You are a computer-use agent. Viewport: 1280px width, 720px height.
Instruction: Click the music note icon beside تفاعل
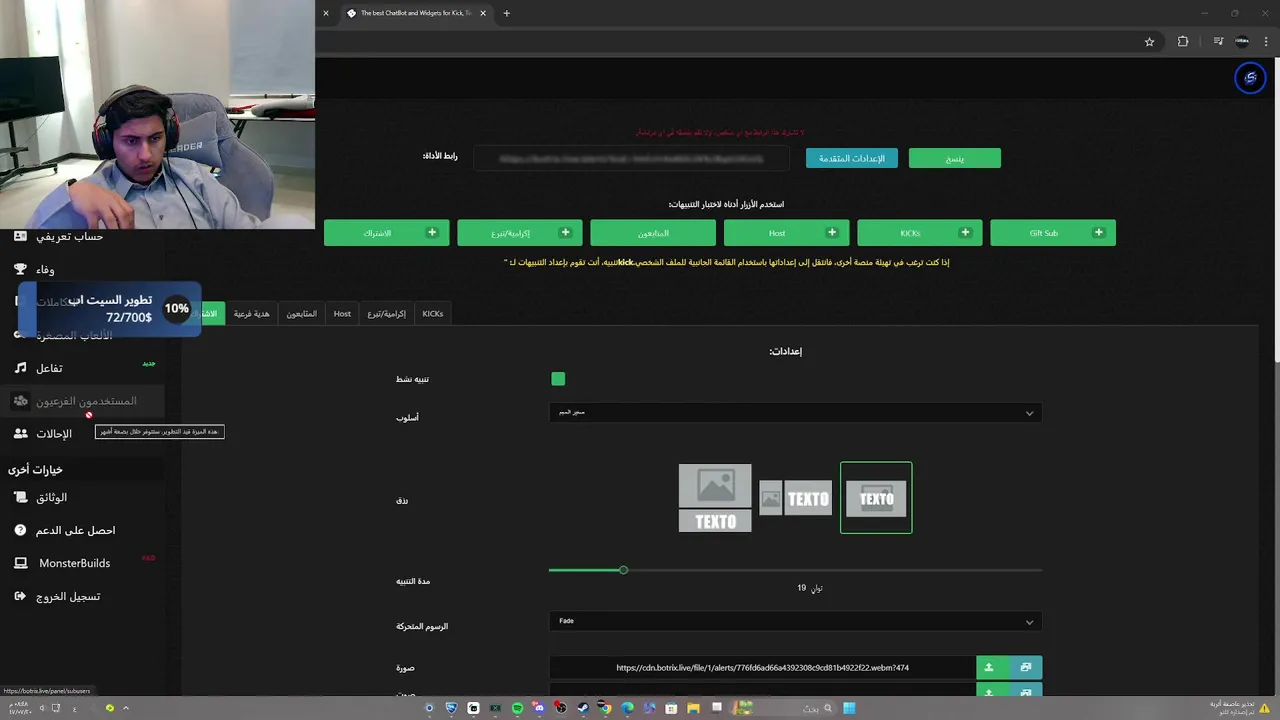point(20,368)
